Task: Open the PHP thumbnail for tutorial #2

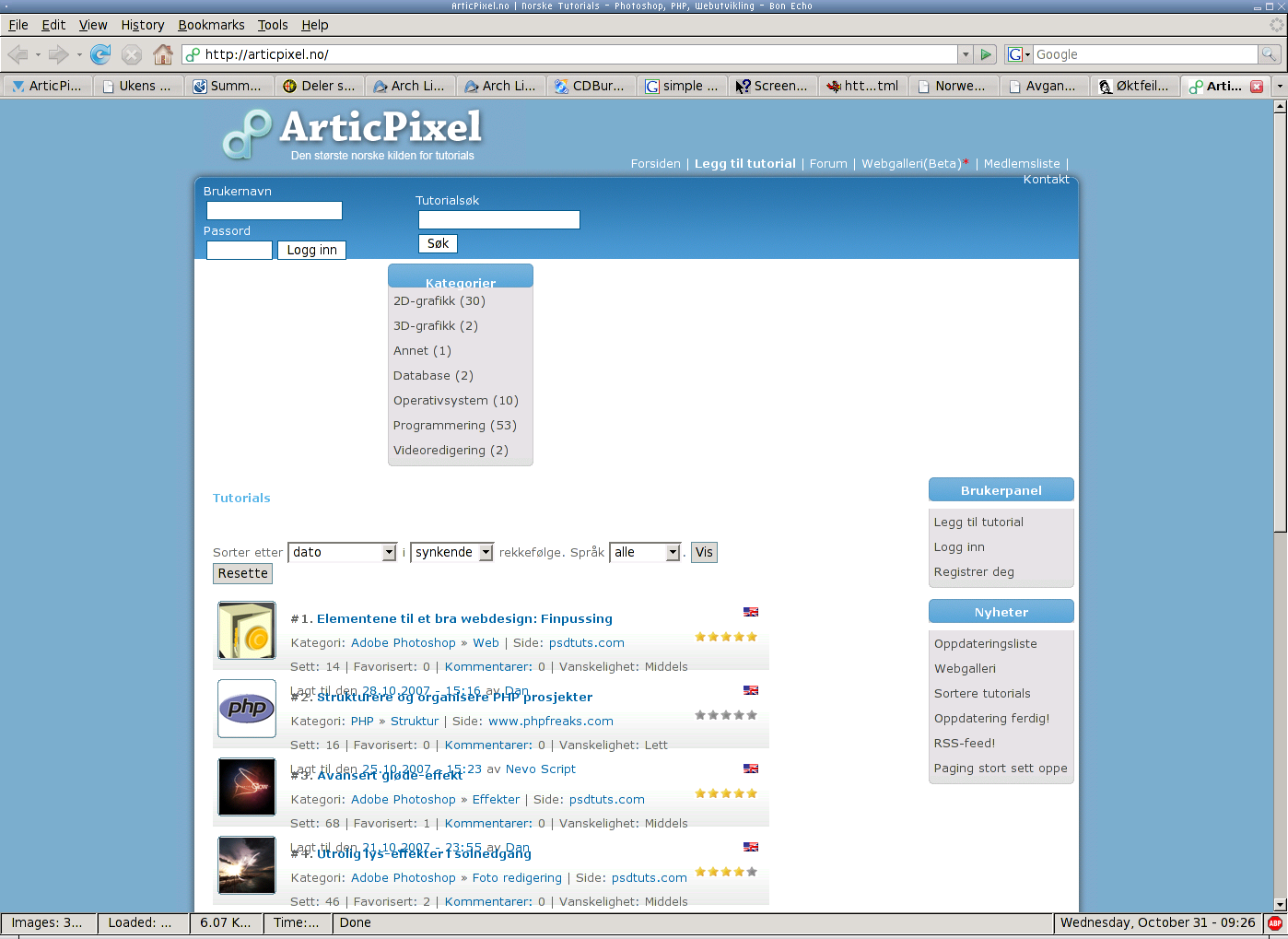Action: click(x=247, y=709)
